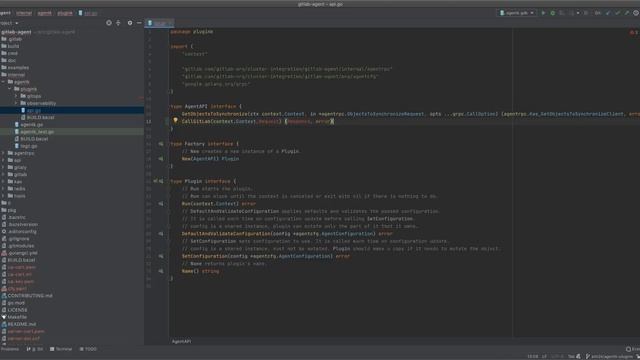
Task: Select agentk.go in the project tree
Action: pyautogui.click(x=31, y=124)
